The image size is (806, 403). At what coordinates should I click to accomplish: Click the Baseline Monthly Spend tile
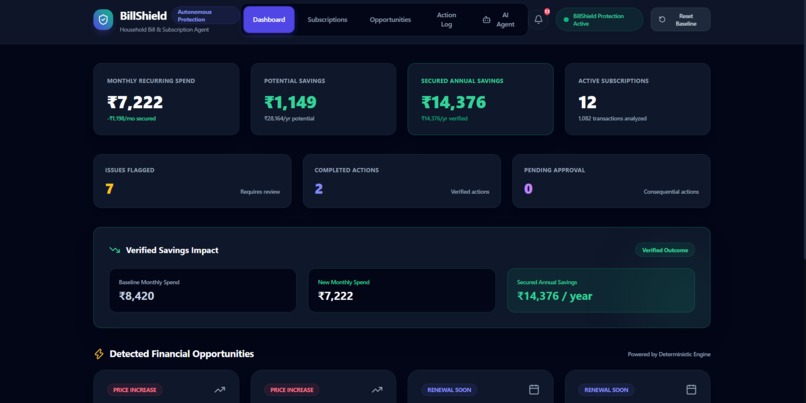point(203,290)
